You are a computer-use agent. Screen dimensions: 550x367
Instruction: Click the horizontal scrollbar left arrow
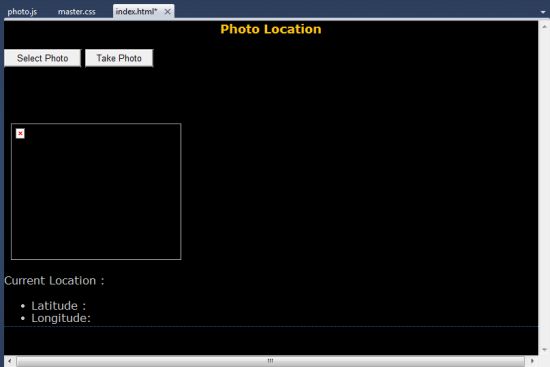point(10,361)
